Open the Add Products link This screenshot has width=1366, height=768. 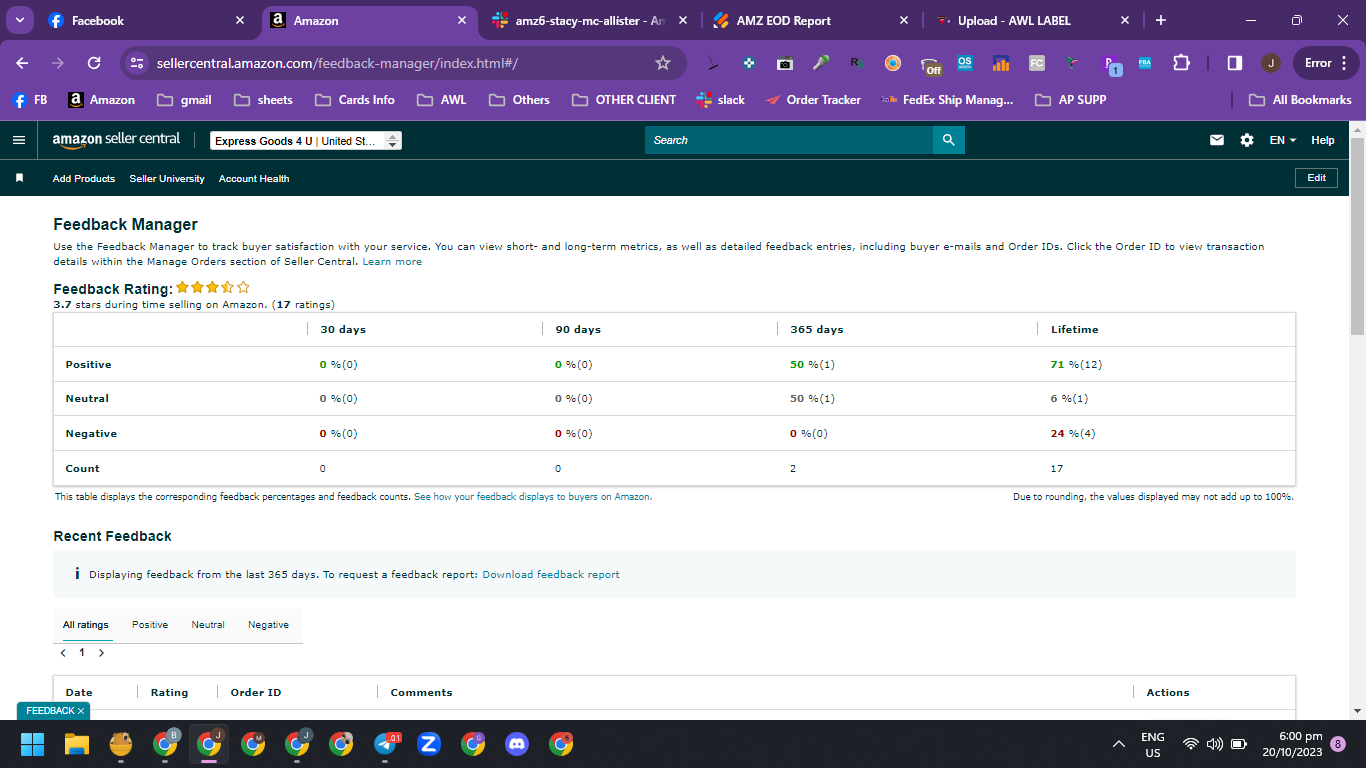click(x=84, y=179)
